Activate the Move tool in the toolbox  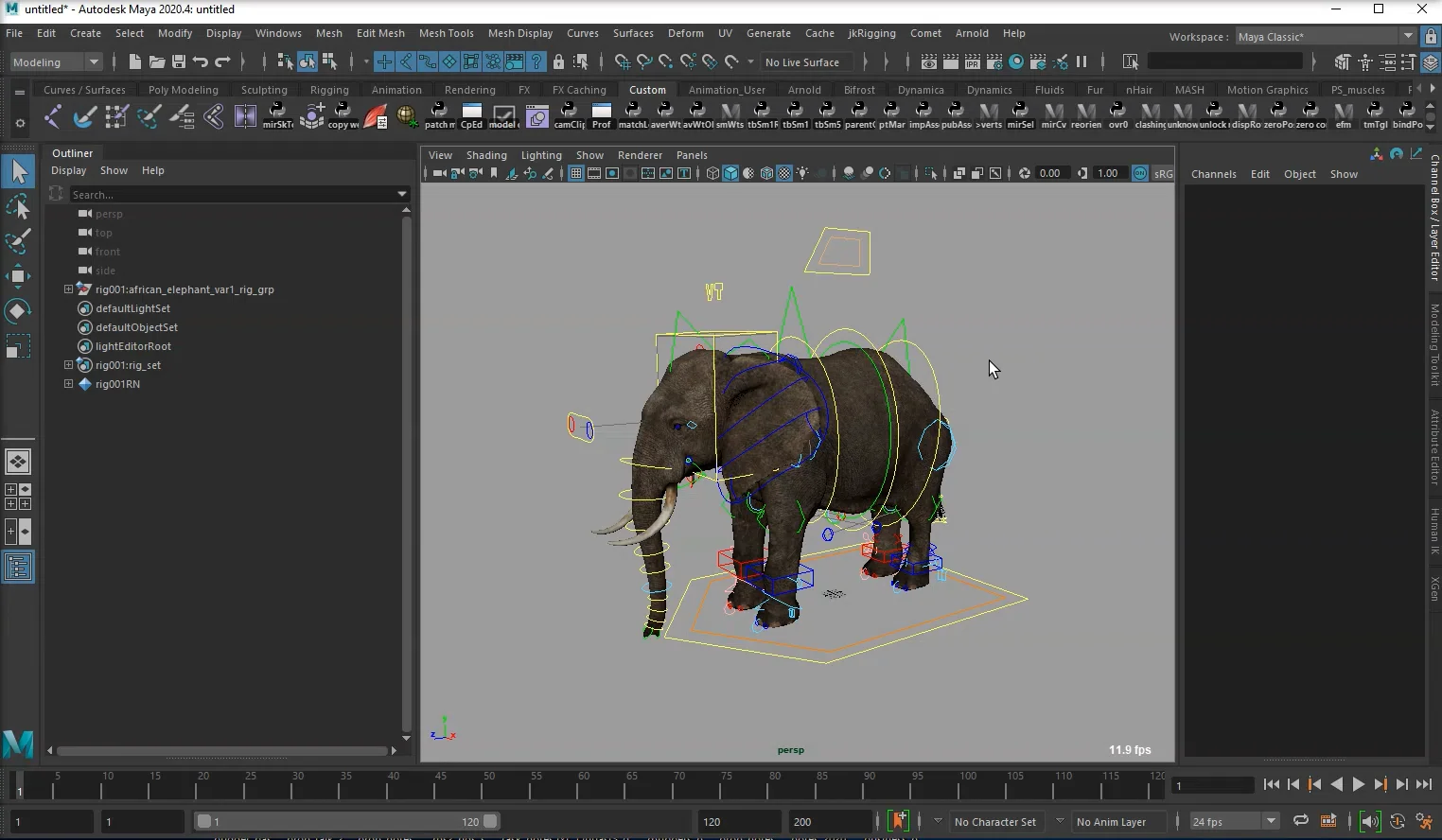tap(18, 276)
